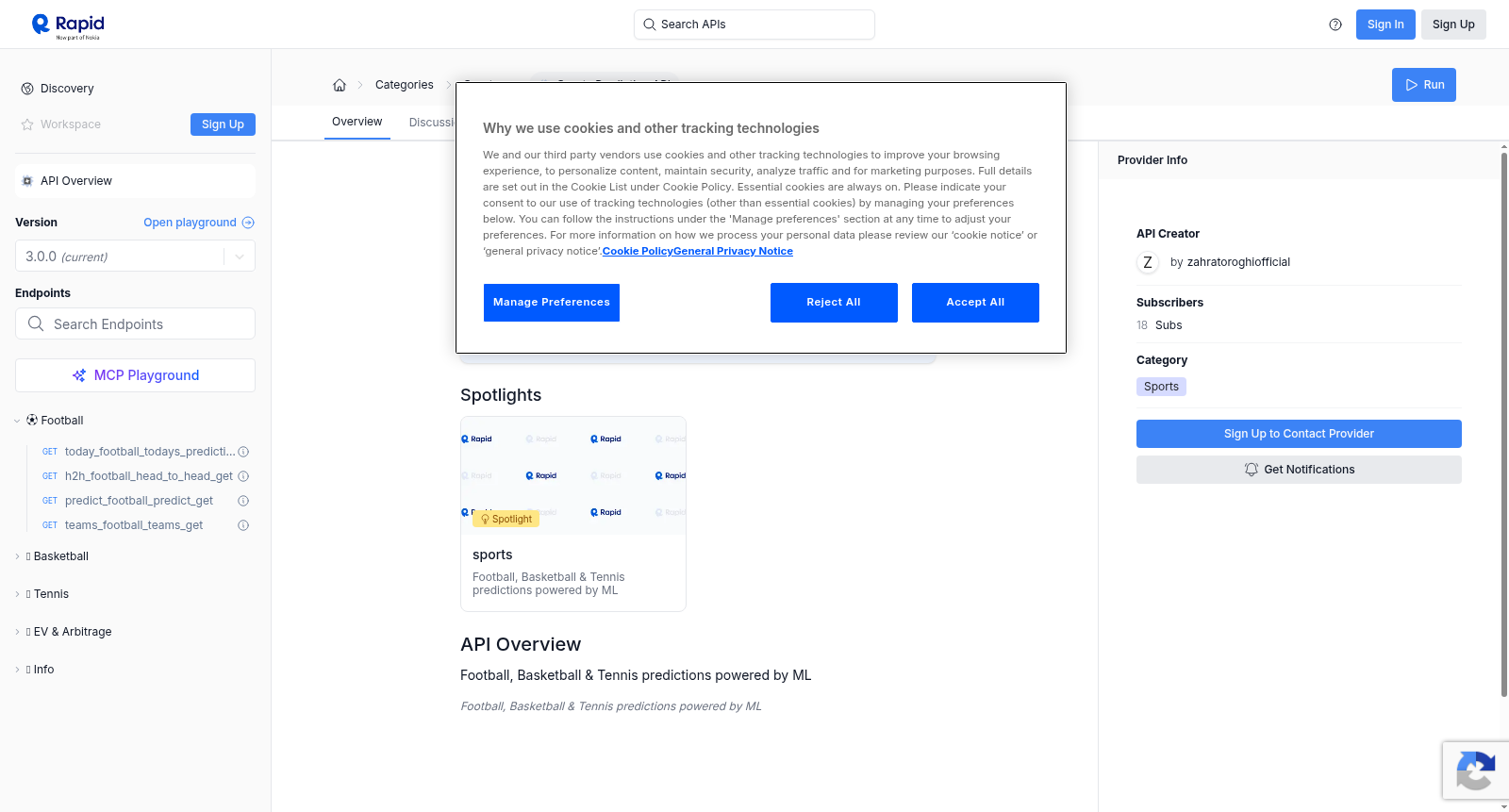Switch to the Overview tab

[357, 122]
